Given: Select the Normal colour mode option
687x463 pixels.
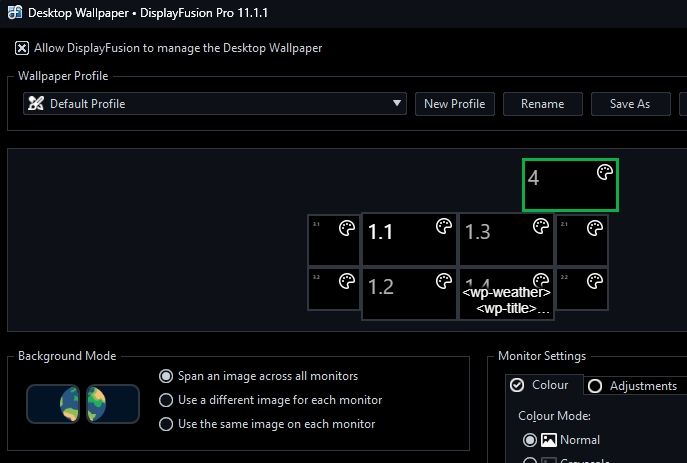Looking at the screenshot, I should 530,440.
